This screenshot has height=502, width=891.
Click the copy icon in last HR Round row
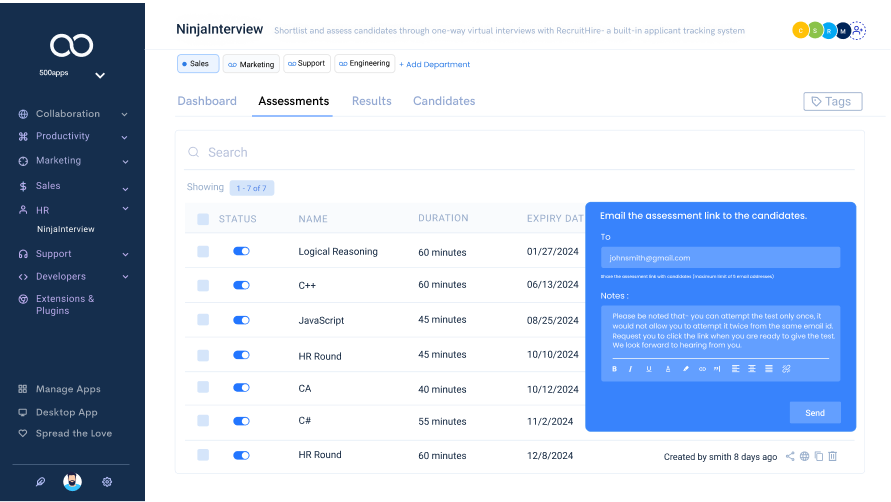click(819, 456)
